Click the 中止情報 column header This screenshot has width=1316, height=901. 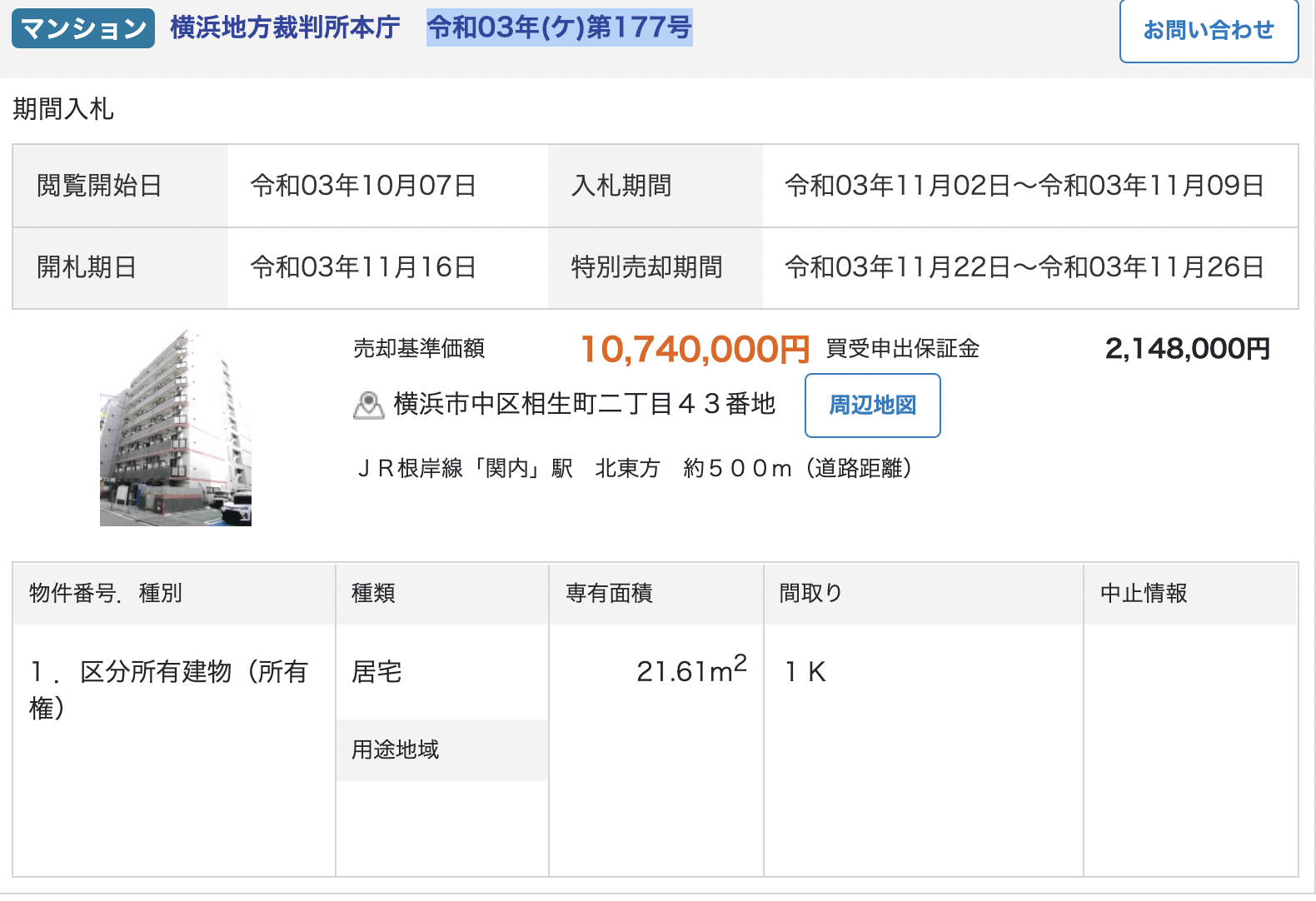(x=1144, y=593)
